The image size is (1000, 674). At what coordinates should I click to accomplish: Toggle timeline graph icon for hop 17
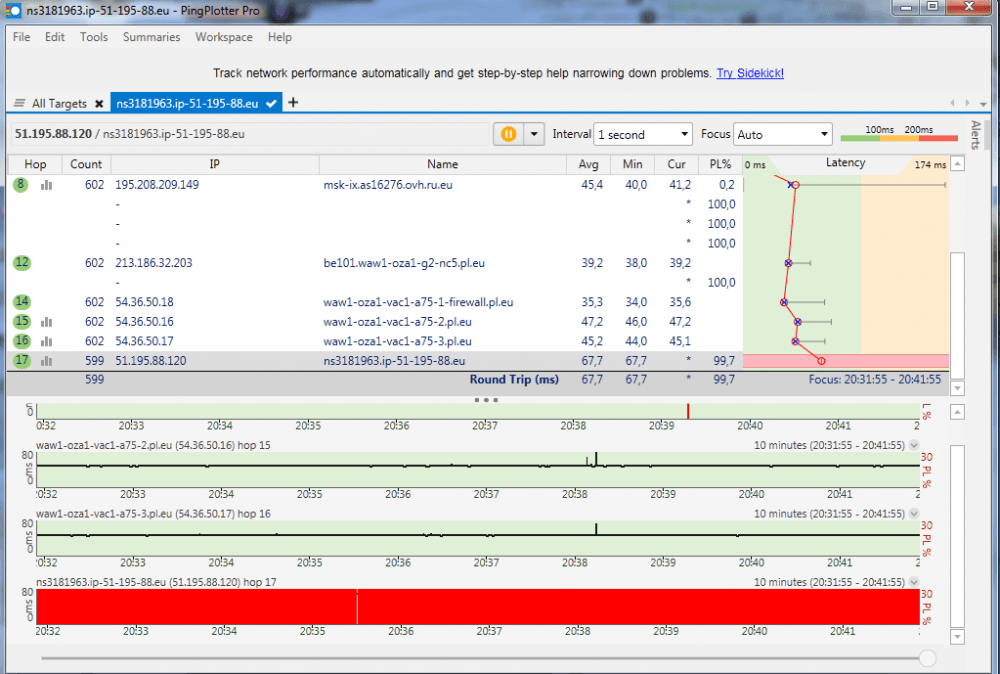point(46,361)
